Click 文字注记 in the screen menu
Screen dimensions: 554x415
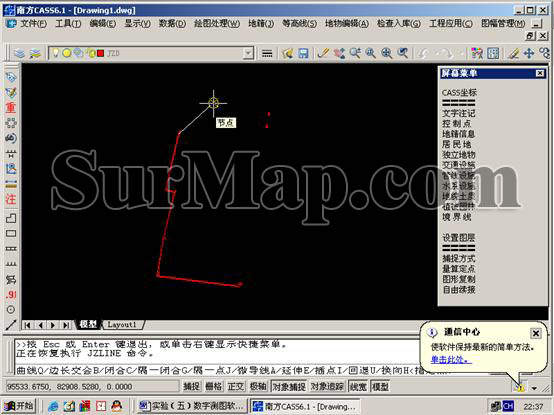[x=459, y=113]
